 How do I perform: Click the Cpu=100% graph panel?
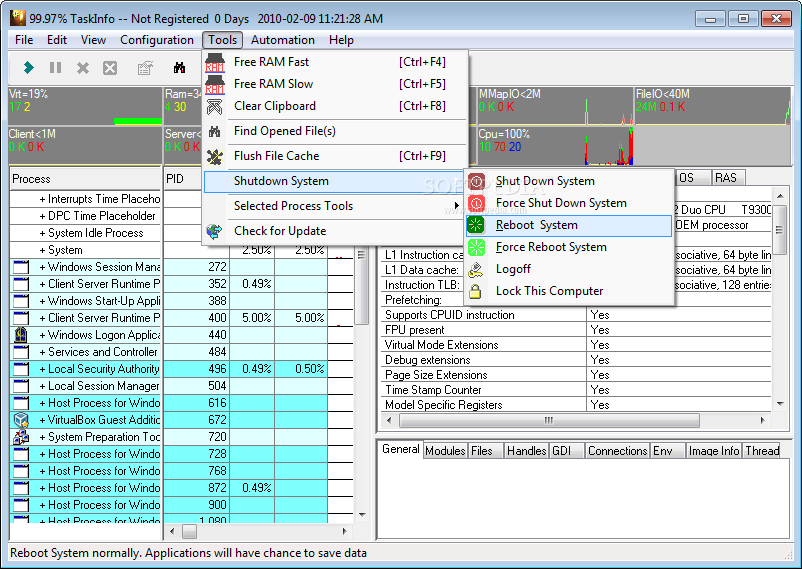tap(555, 146)
